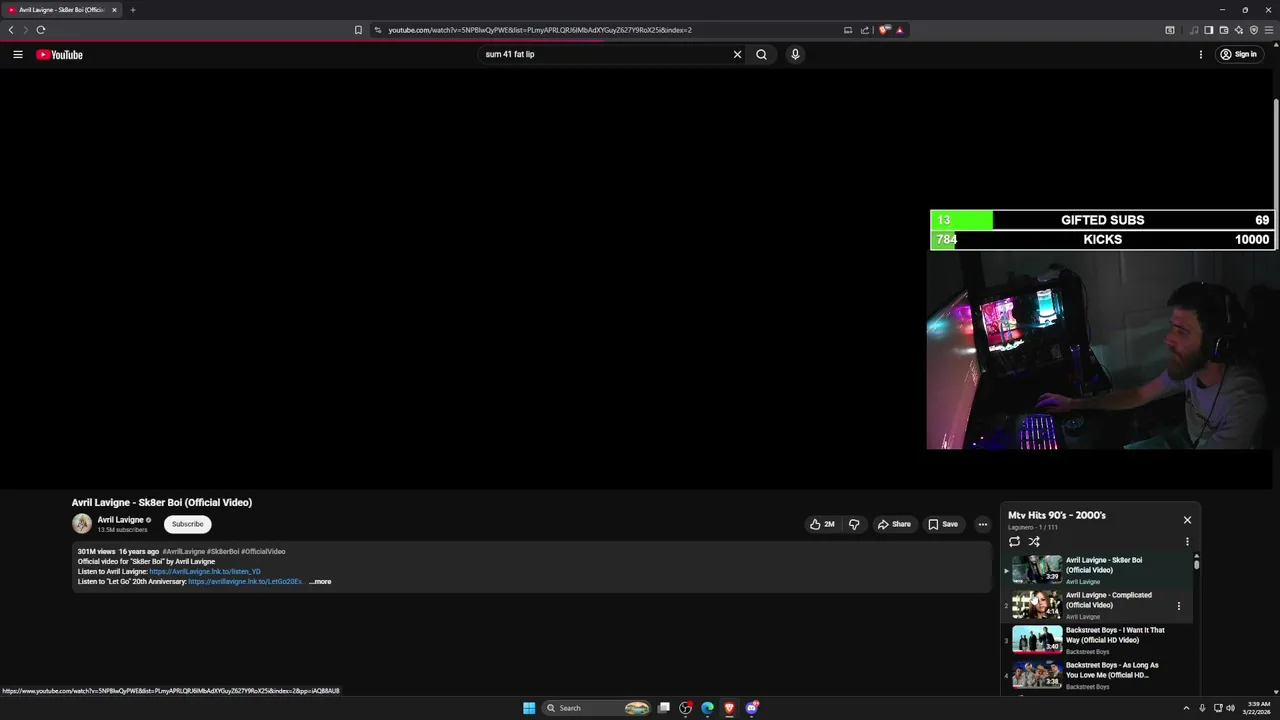Open the YouTube guide hamburger menu

[17, 55]
